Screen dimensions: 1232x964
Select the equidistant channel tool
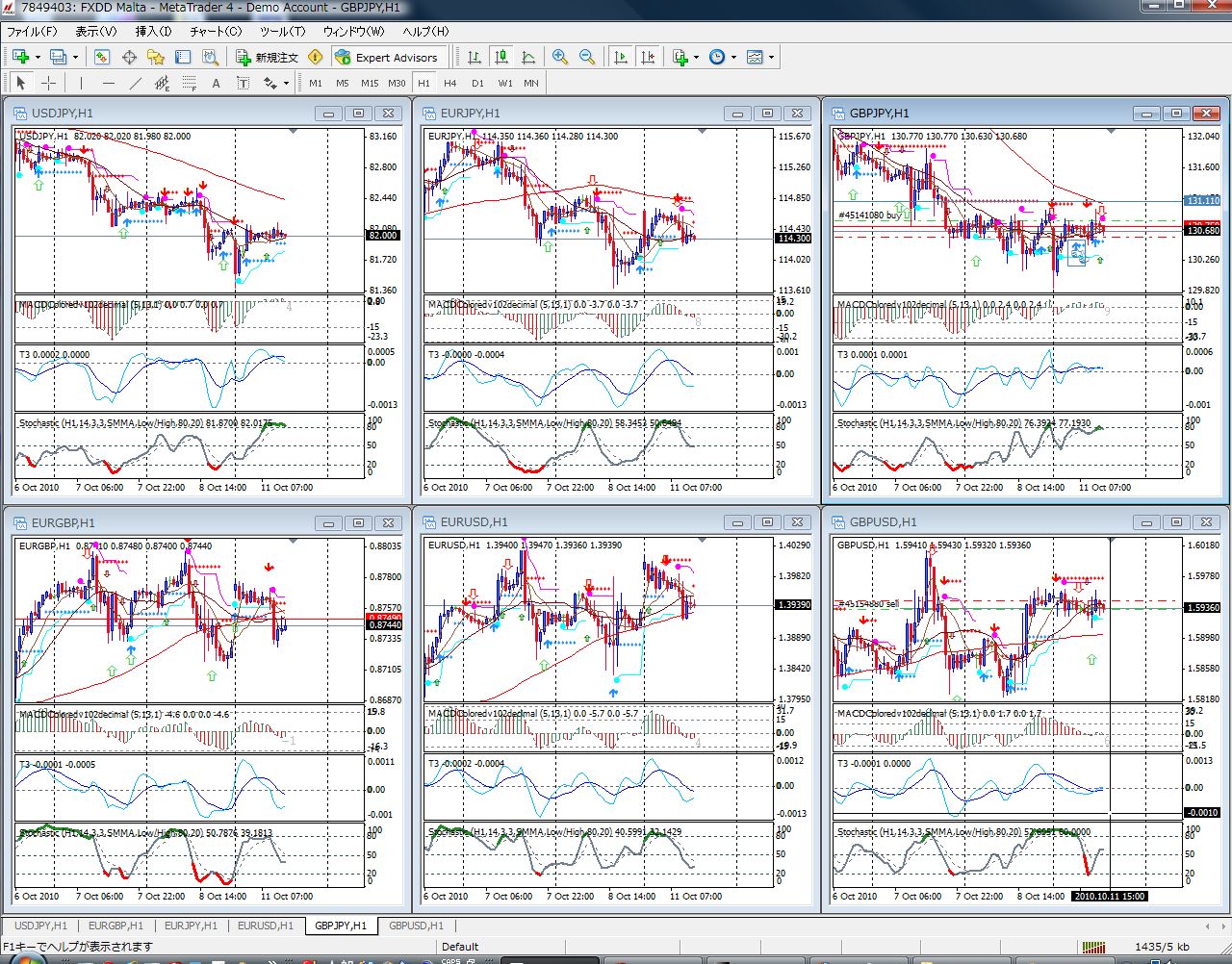click(163, 83)
